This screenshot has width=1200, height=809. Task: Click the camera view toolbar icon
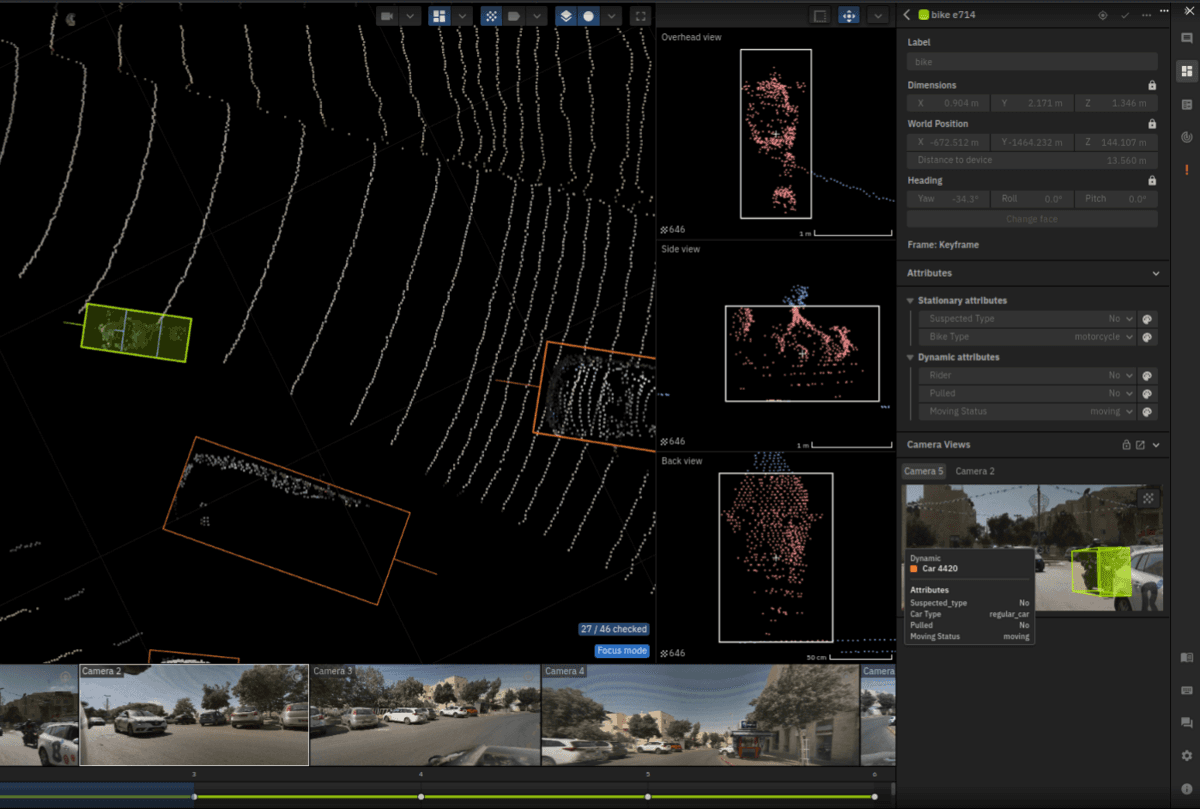point(387,16)
